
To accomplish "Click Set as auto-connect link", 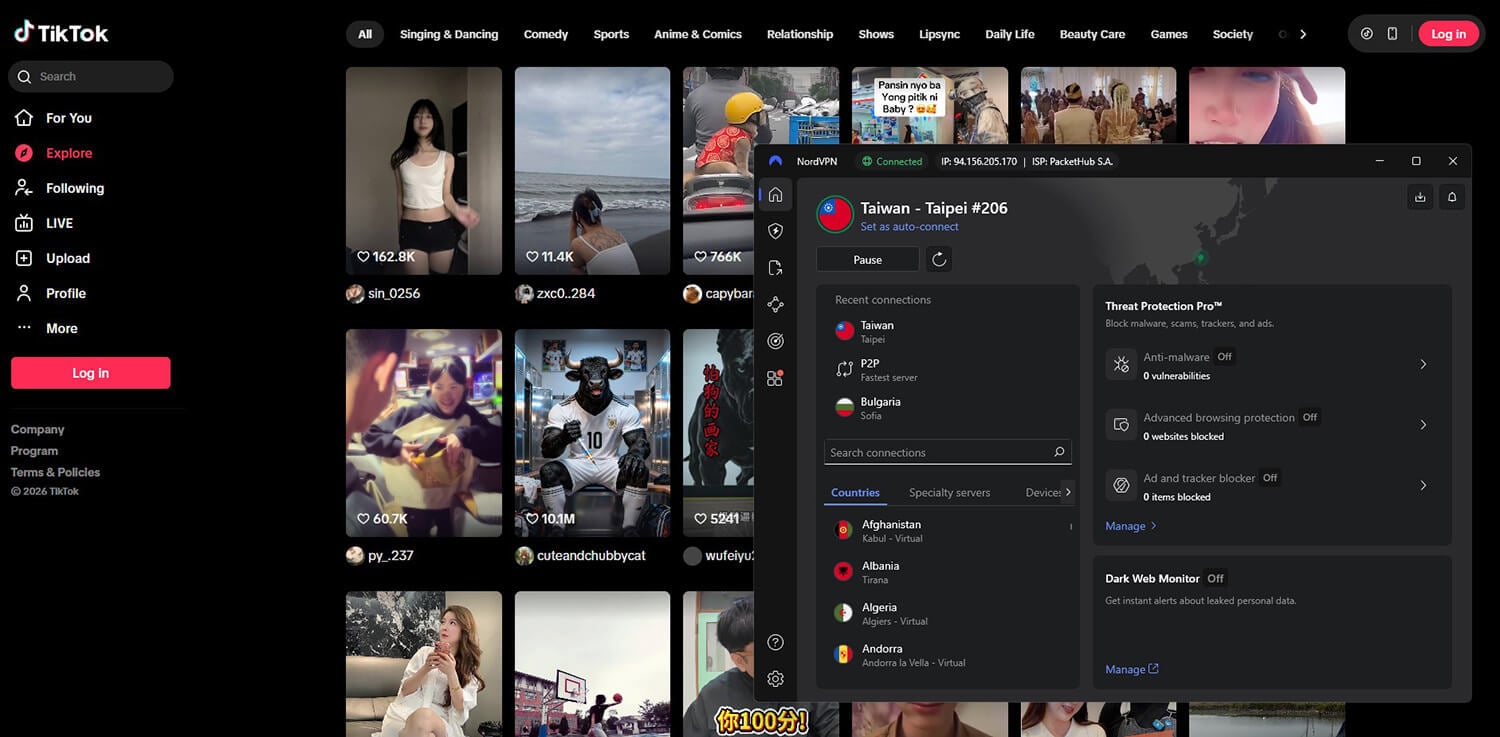I will tap(909, 226).
